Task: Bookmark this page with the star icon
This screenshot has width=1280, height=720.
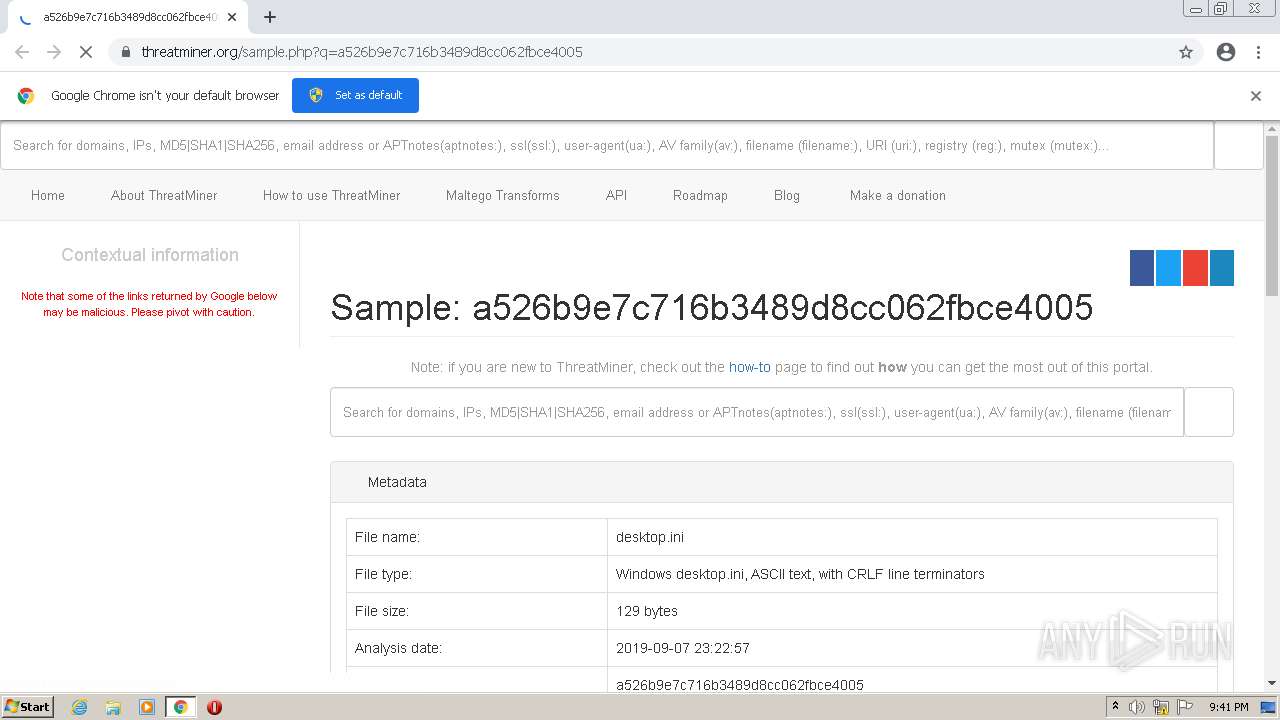Action: (x=1186, y=52)
